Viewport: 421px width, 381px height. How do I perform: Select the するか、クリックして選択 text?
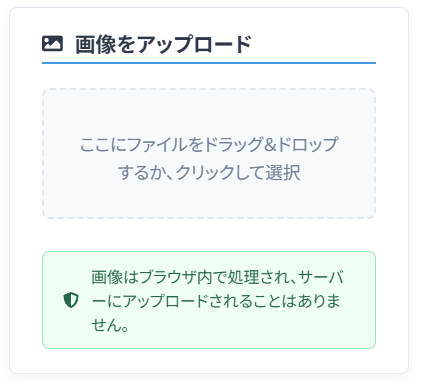[x=209, y=172]
